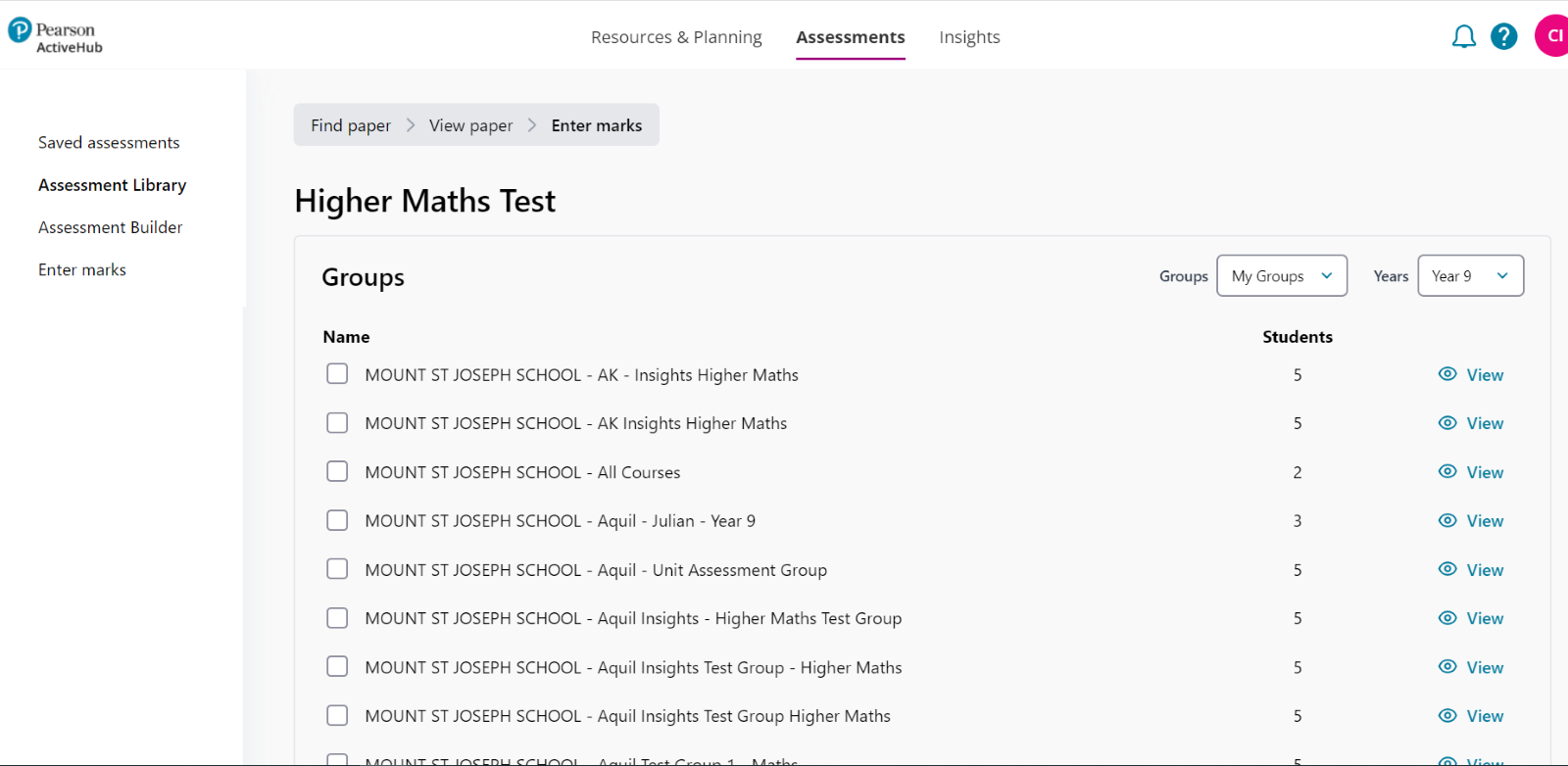Tick Aquil Insights Test Group Higher Maths checkbox
The height and width of the screenshot is (766, 1568).
337,715
